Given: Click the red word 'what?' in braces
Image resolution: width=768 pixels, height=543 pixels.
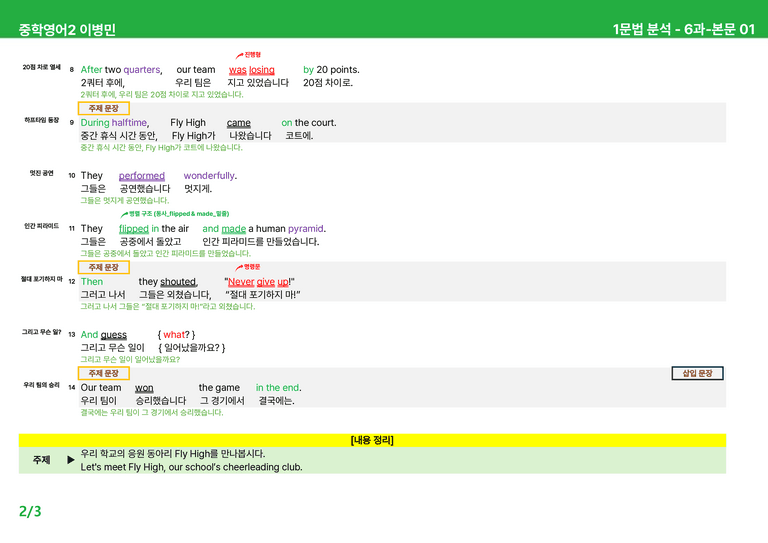Looking at the screenshot, I should pos(176,334).
